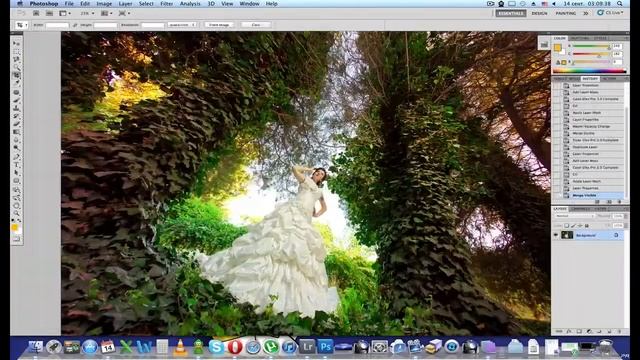Open the CS Live menu
This screenshot has height=360, width=640.
pos(610,13)
